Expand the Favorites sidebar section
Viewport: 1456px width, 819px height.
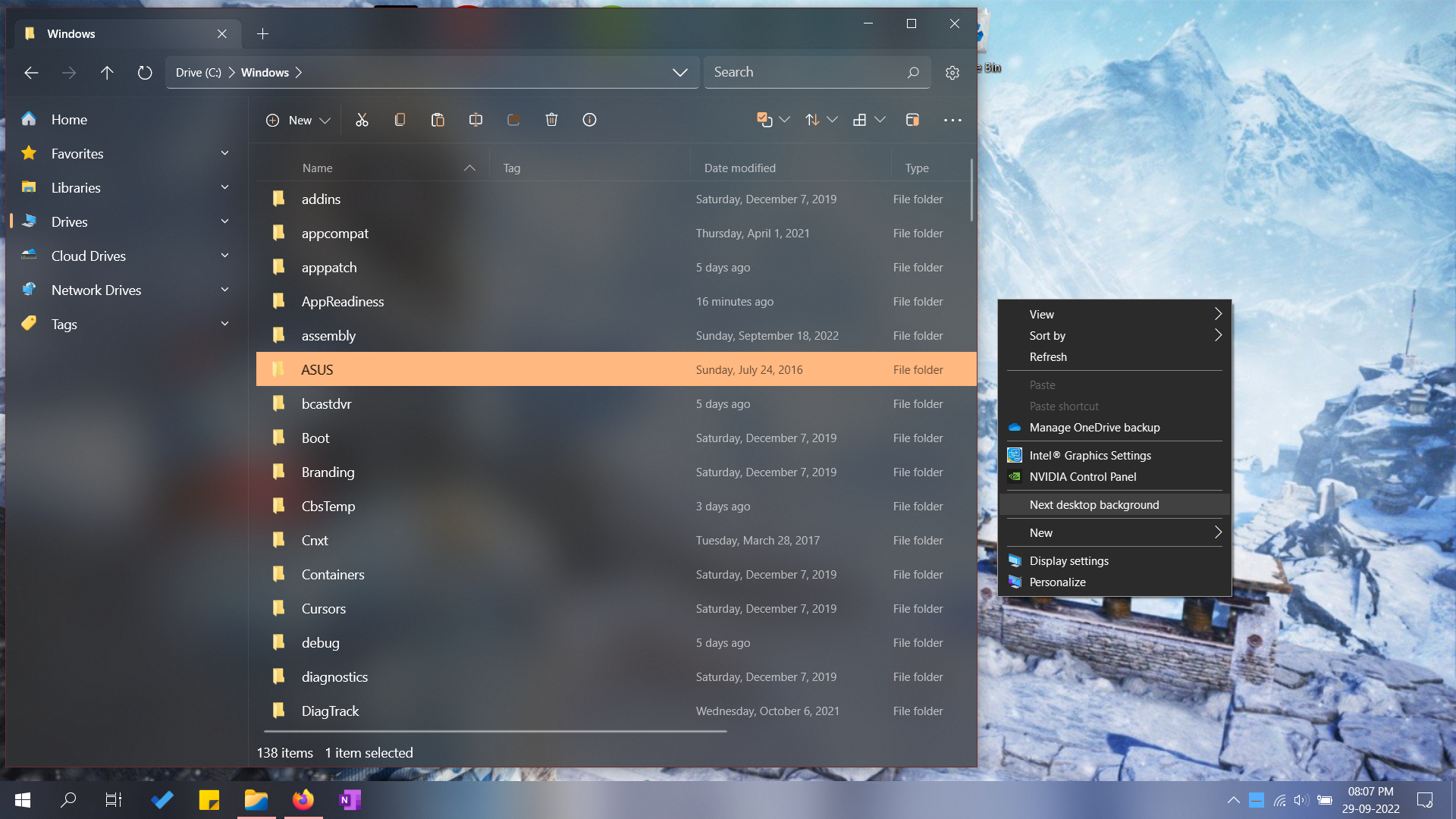[224, 153]
